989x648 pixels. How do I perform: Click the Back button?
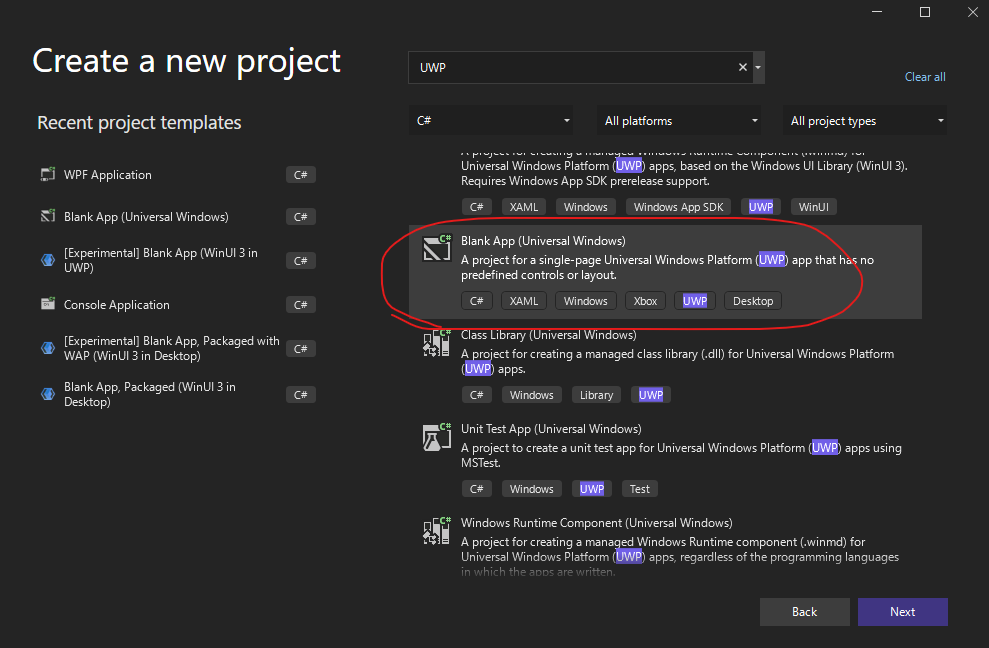(804, 611)
